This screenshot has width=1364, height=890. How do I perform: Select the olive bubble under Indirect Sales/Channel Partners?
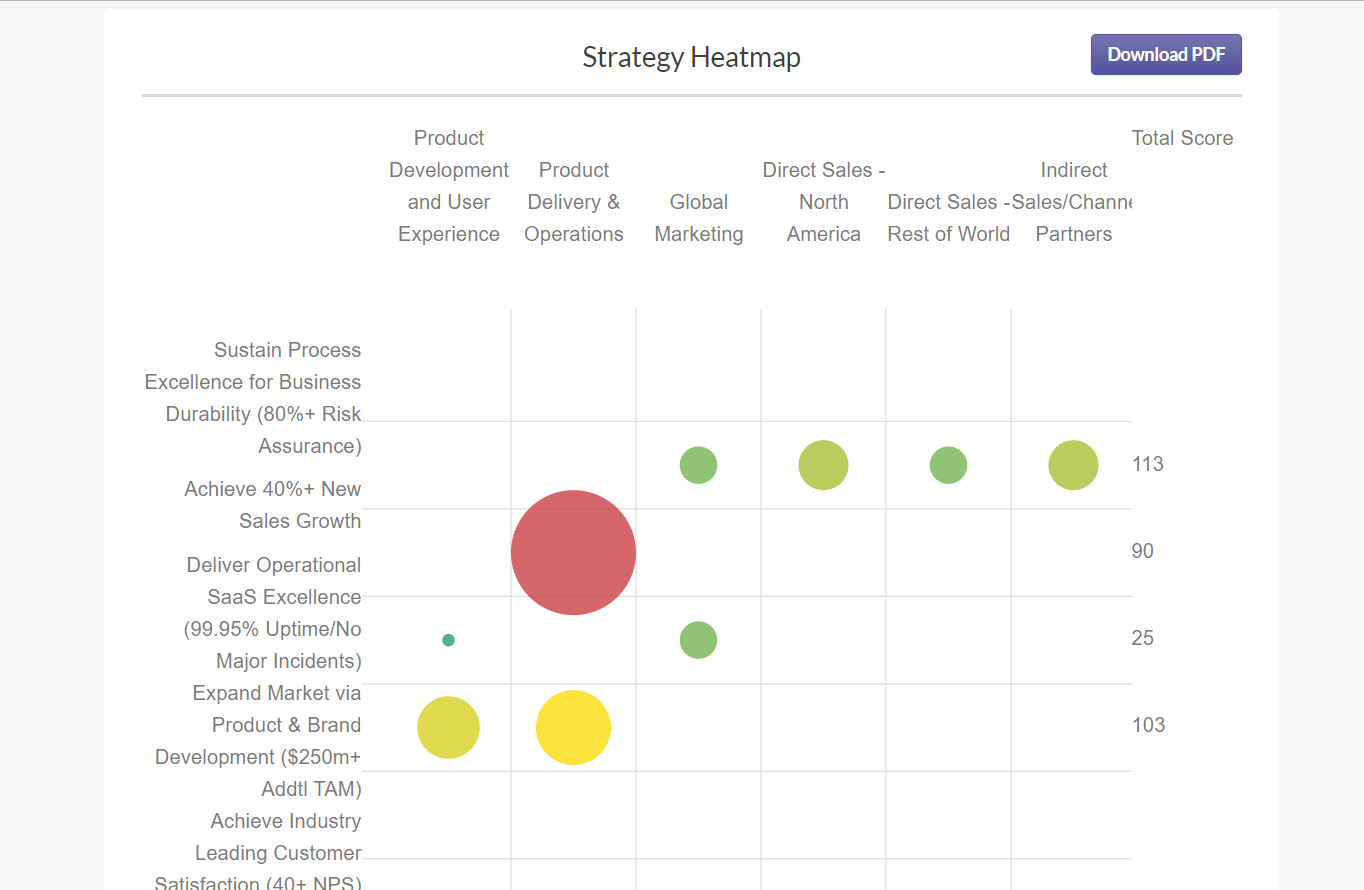[1073, 464]
